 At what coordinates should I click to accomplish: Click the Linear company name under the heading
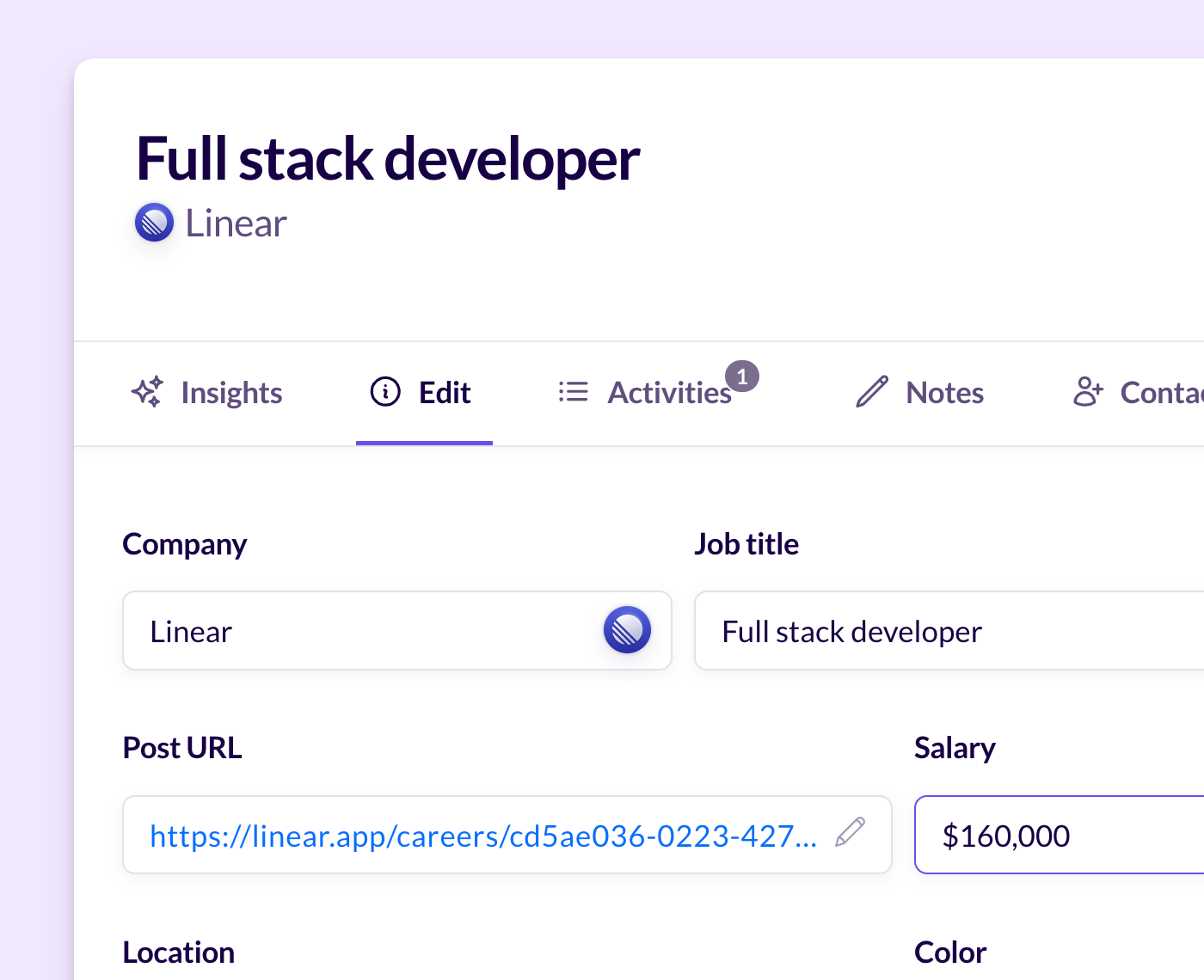click(236, 224)
